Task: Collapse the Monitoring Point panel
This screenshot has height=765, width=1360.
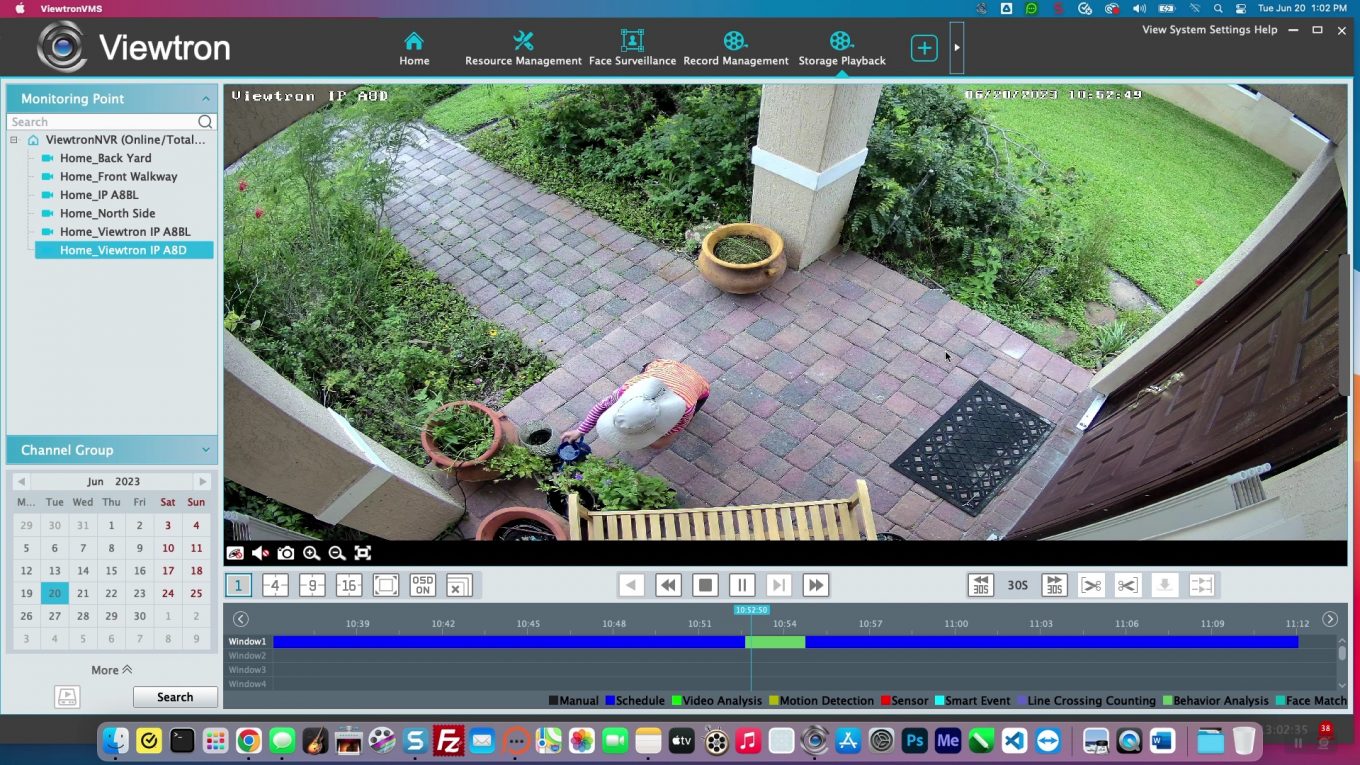Action: pyautogui.click(x=206, y=98)
